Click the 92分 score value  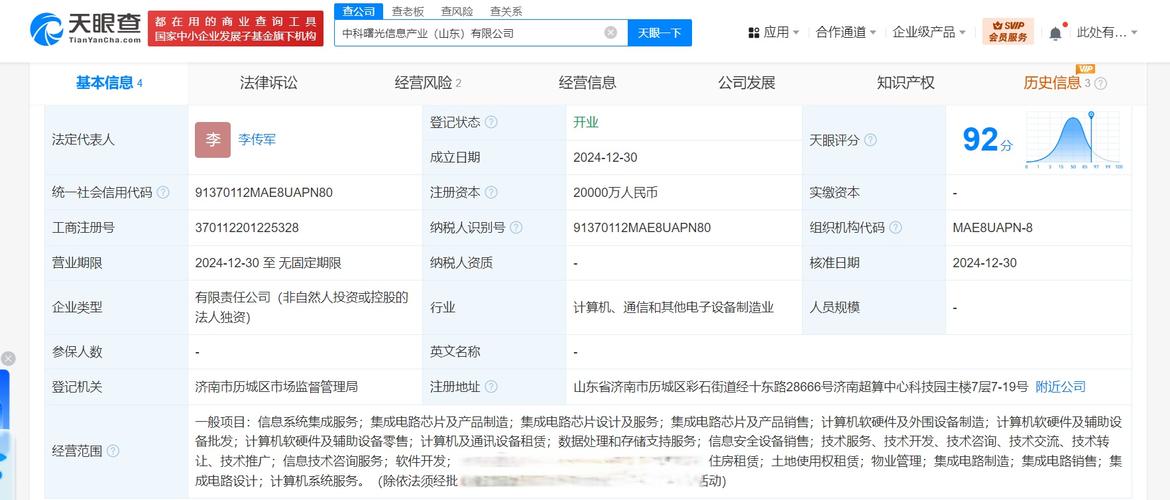click(987, 140)
